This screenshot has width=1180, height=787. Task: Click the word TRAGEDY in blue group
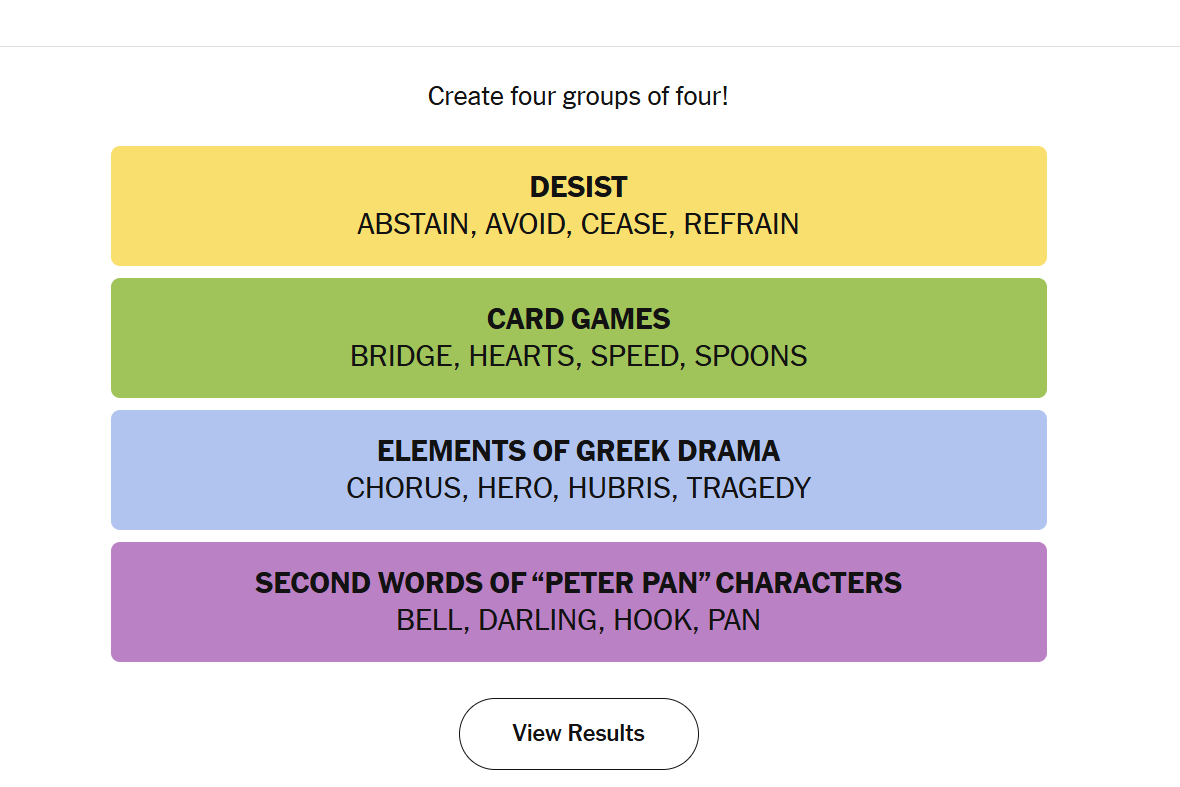click(x=749, y=488)
